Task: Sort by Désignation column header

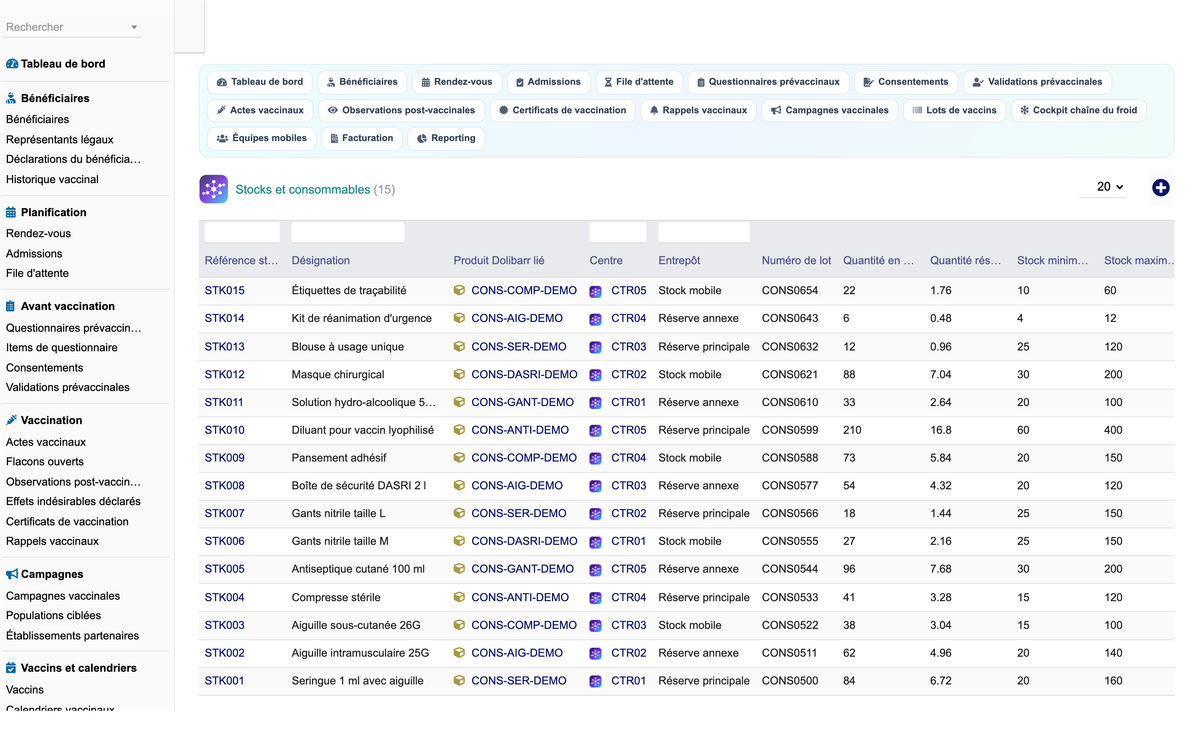Action: (321, 261)
